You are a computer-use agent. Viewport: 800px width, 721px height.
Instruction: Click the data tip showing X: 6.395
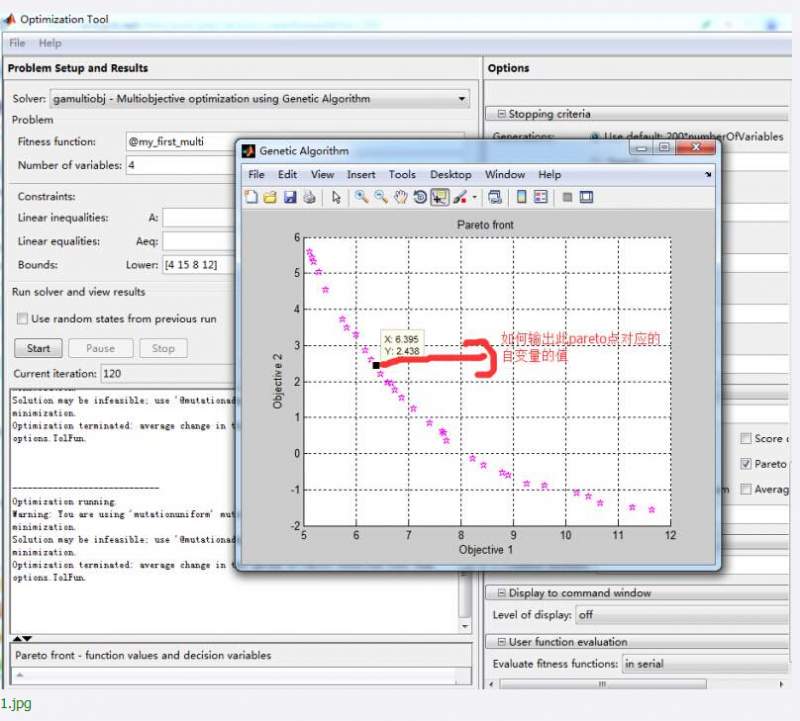click(x=402, y=345)
